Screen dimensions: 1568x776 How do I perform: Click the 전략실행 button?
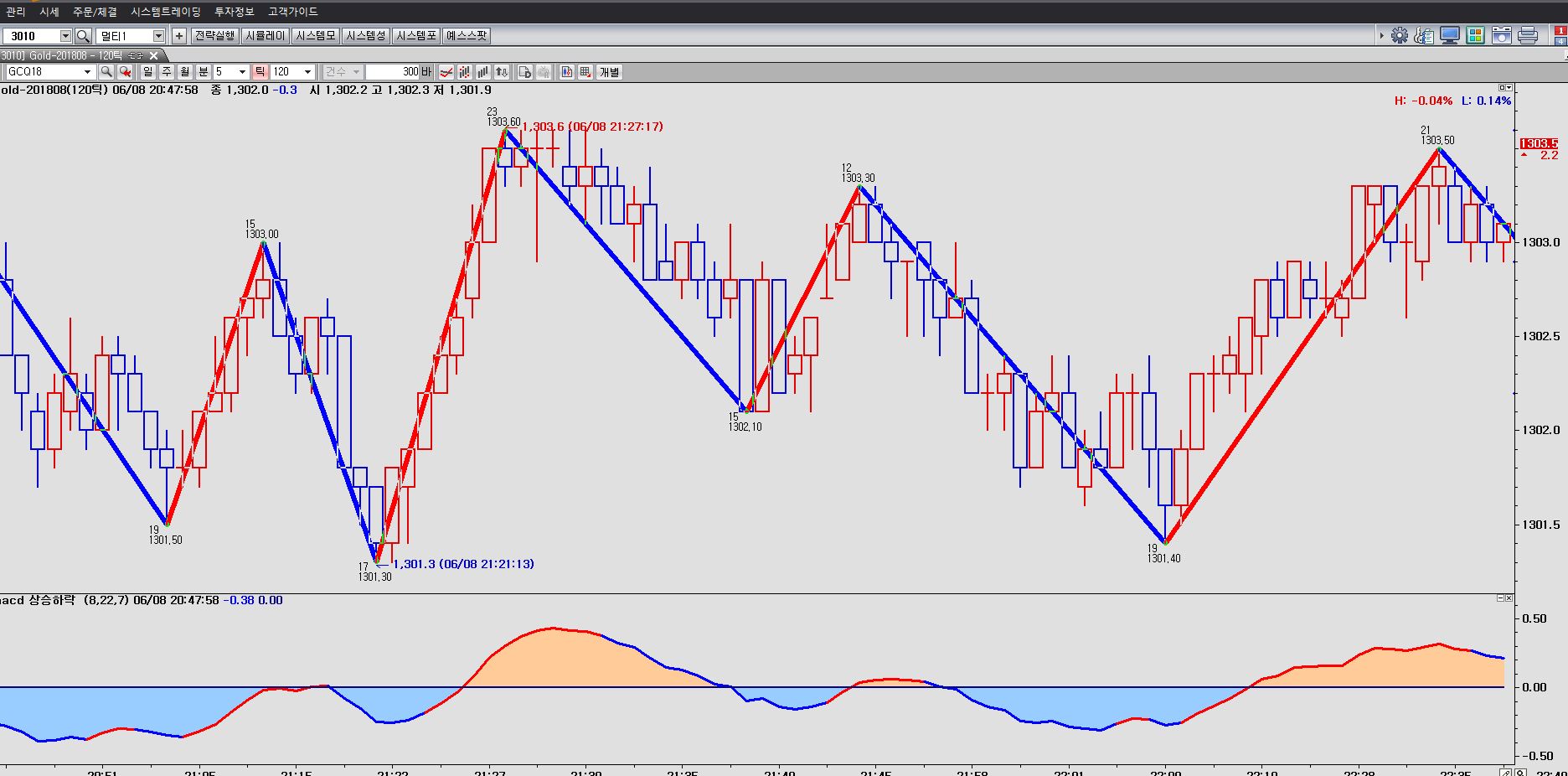tap(214, 36)
